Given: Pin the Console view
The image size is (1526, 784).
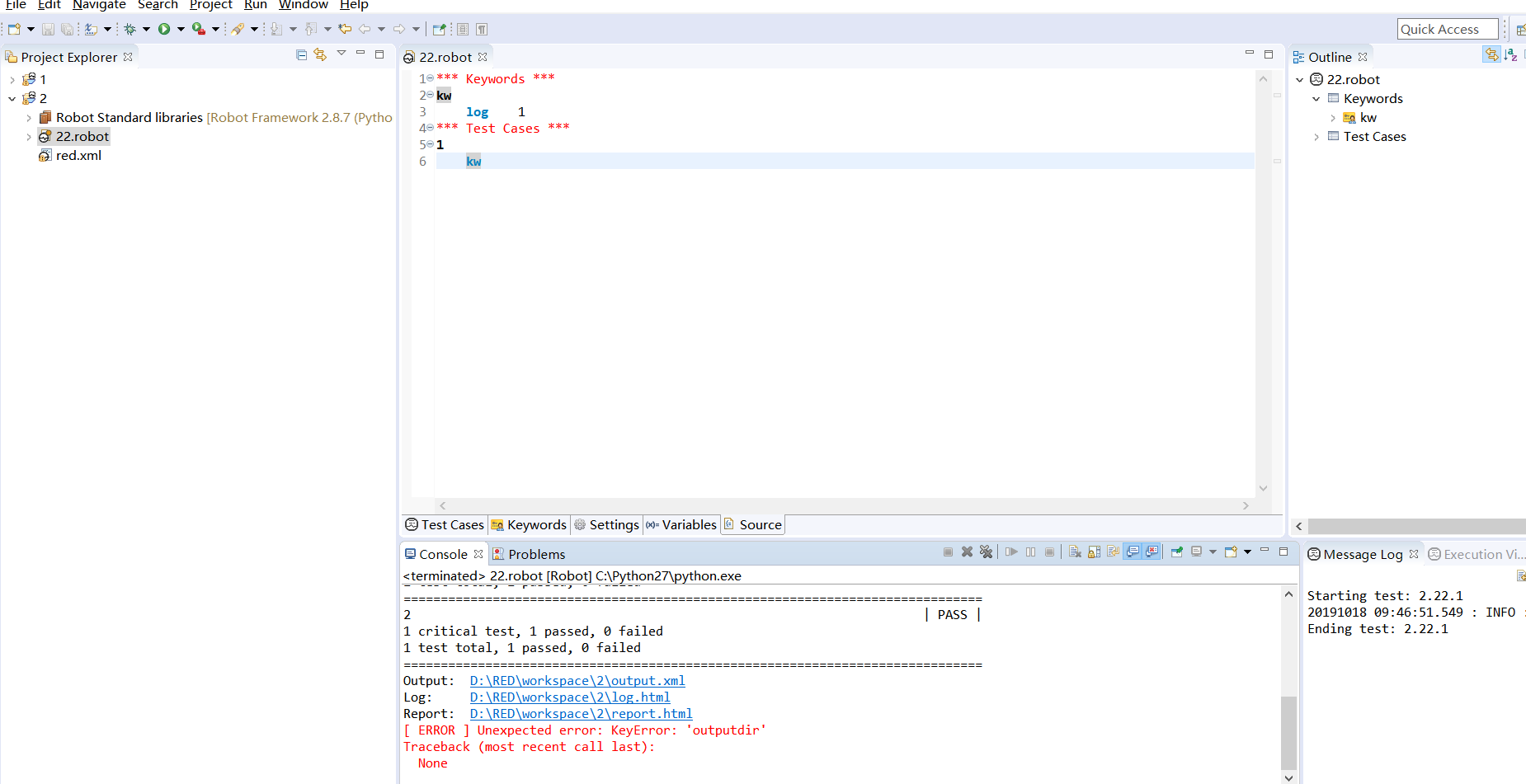Looking at the screenshot, I should tap(1177, 552).
